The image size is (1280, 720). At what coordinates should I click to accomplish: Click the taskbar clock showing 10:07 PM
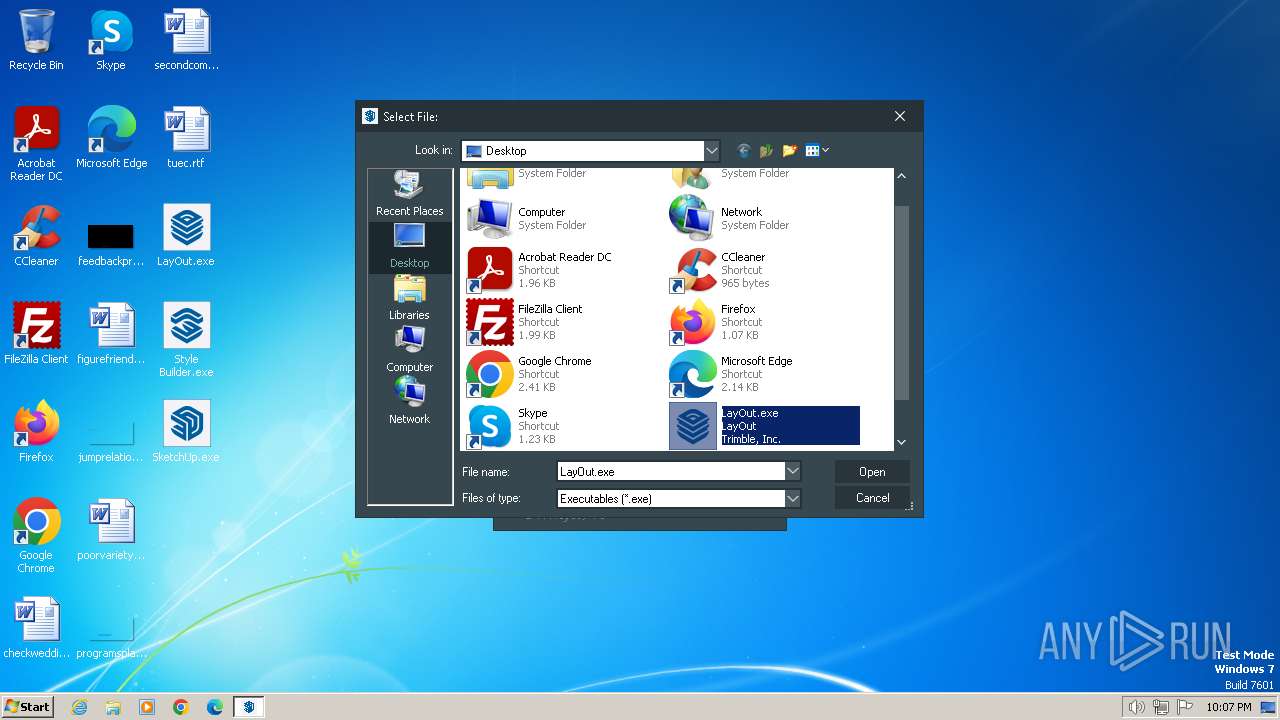click(x=1228, y=707)
